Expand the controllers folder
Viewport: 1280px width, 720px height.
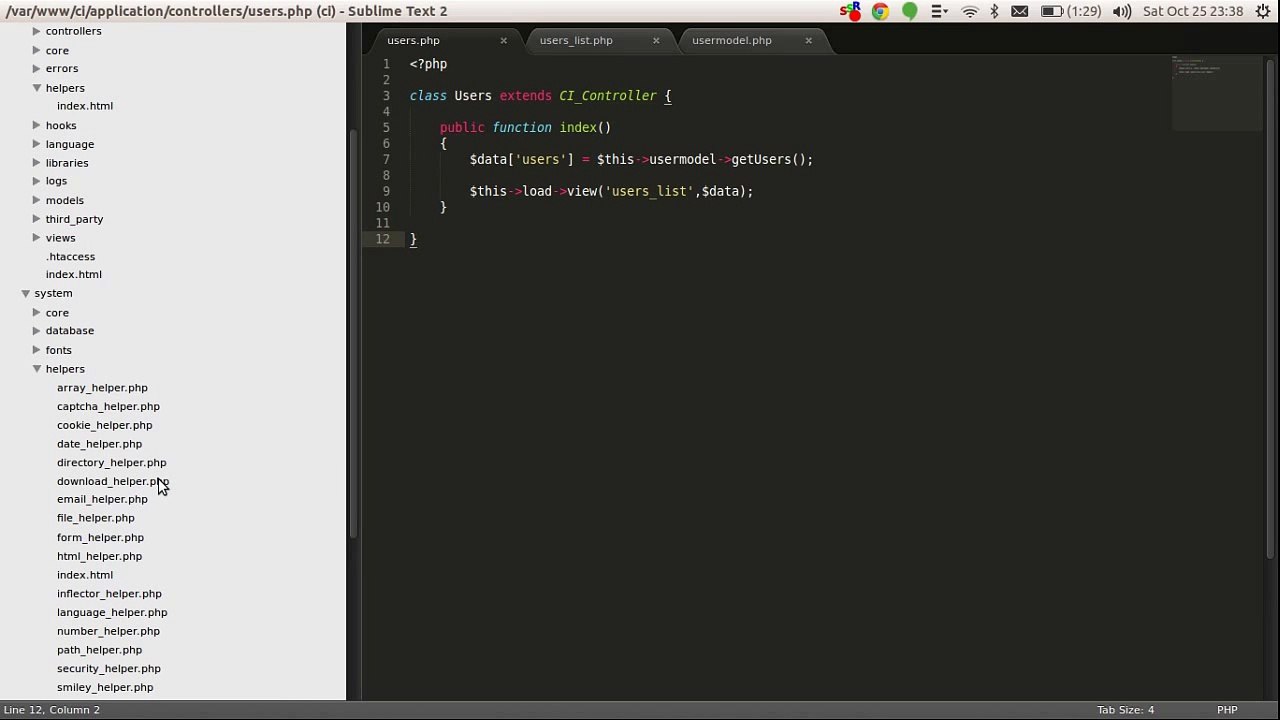(36, 31)
